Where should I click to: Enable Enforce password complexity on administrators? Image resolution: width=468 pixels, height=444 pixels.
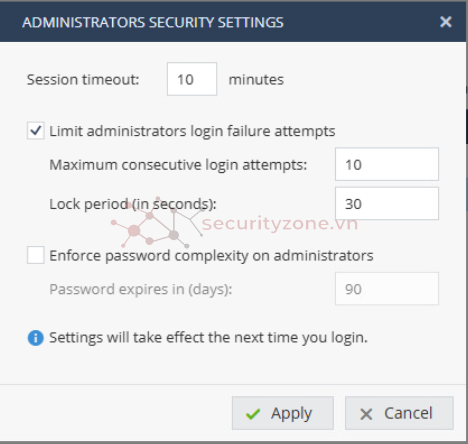(x=36, y=255)
